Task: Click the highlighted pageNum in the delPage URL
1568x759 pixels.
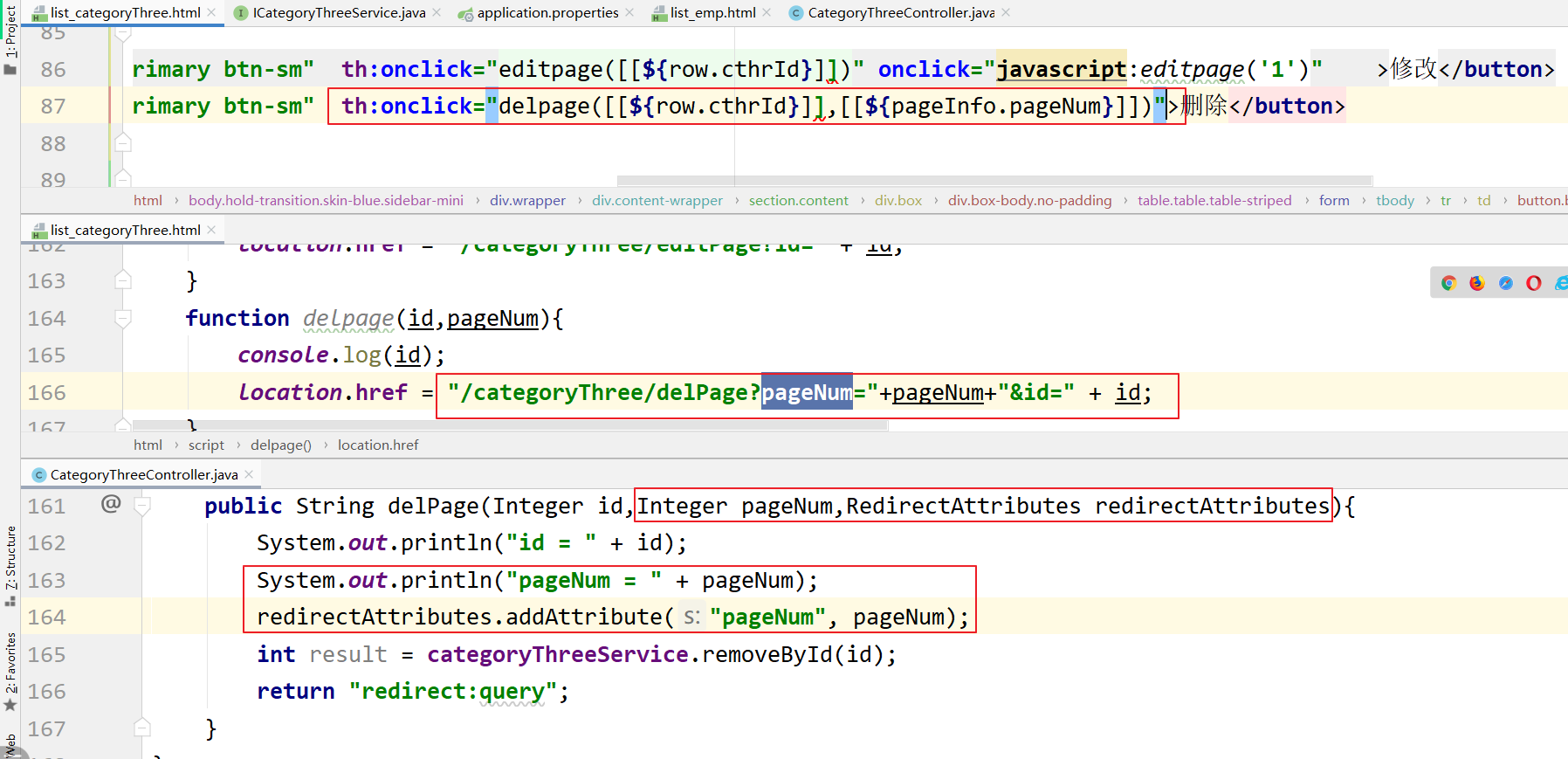Action: (807, 392)
